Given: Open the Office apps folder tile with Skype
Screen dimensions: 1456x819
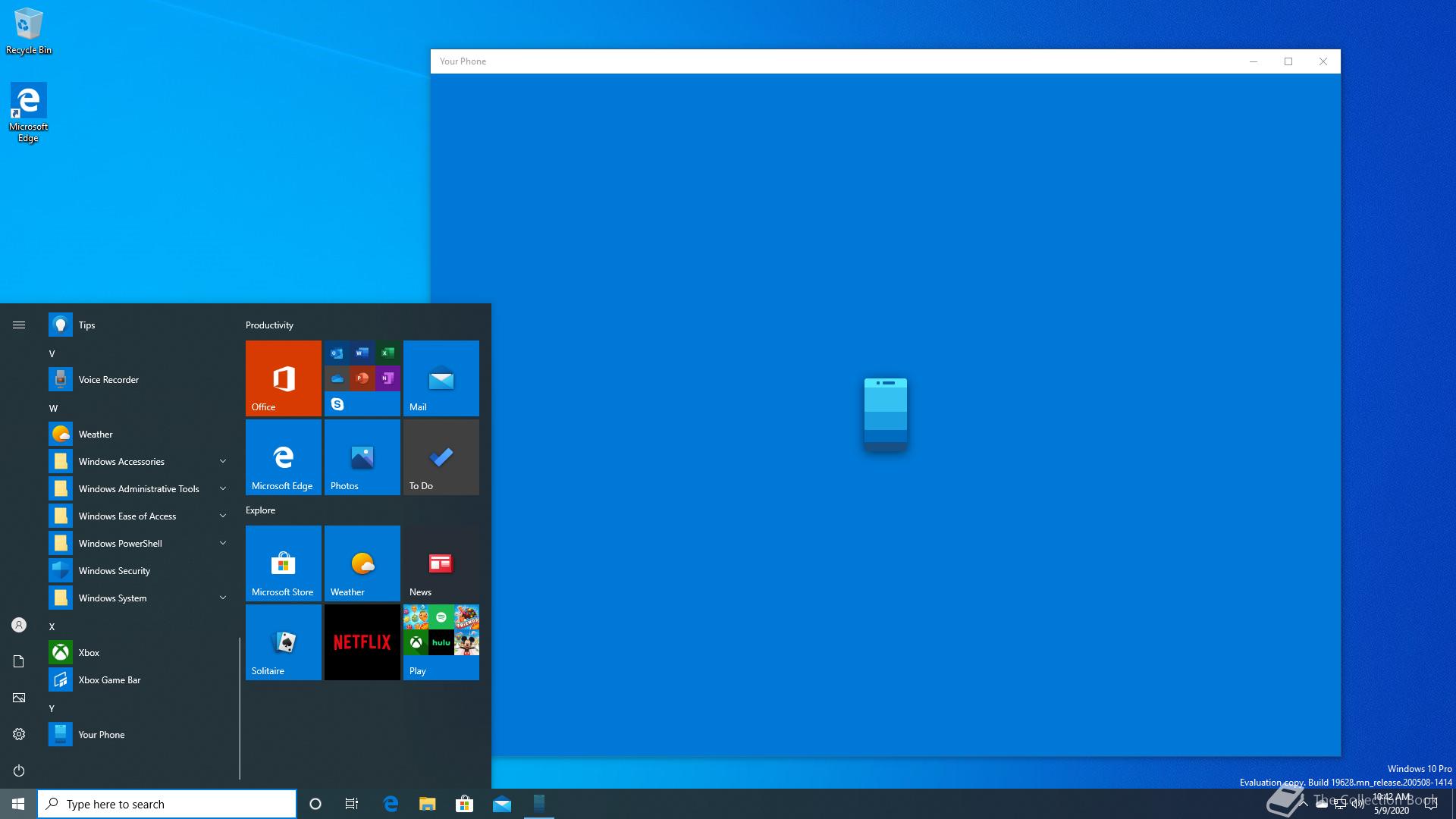Looking at the screenshot, I should (362, 378).
